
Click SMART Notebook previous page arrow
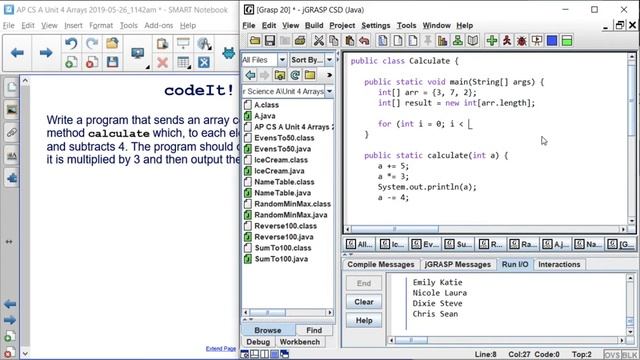pos(17,53)
